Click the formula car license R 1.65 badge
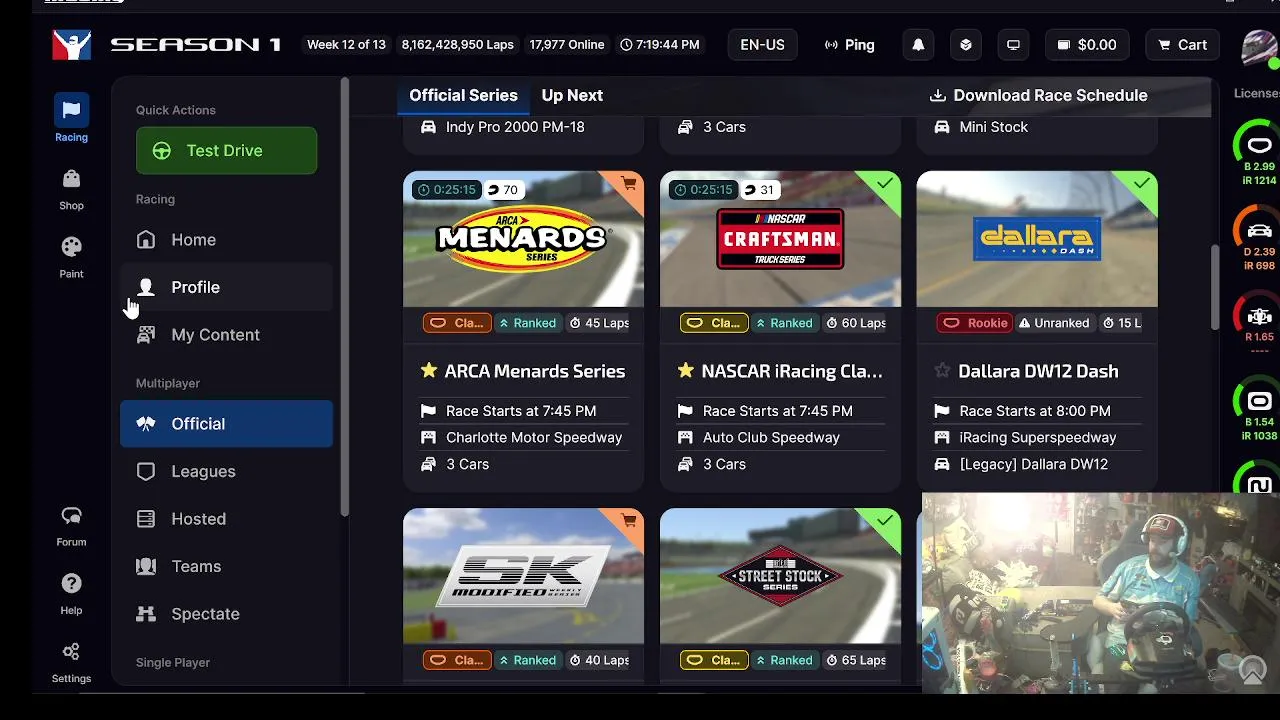The height and width of the screenshot is (720, 1280). [x=1259, y=322]
